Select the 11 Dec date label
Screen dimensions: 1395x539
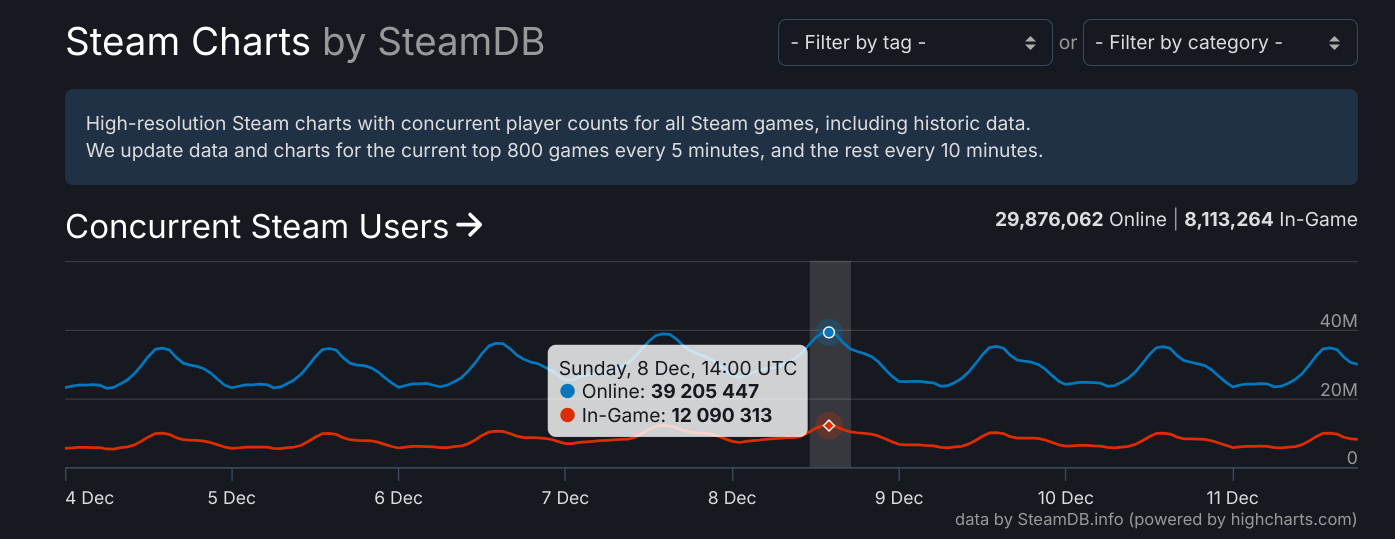[1232, 498]
